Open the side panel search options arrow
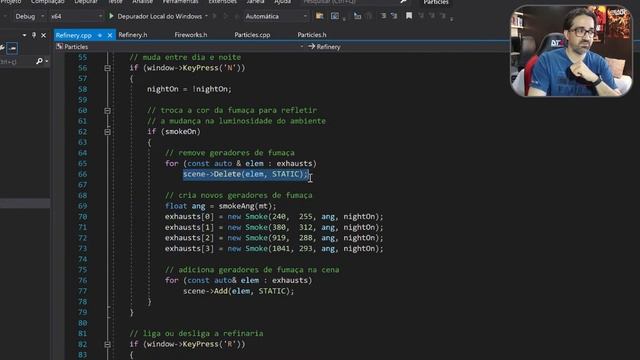Image resolution: width=640 pixels, height=360 pixels. [47, 62]
